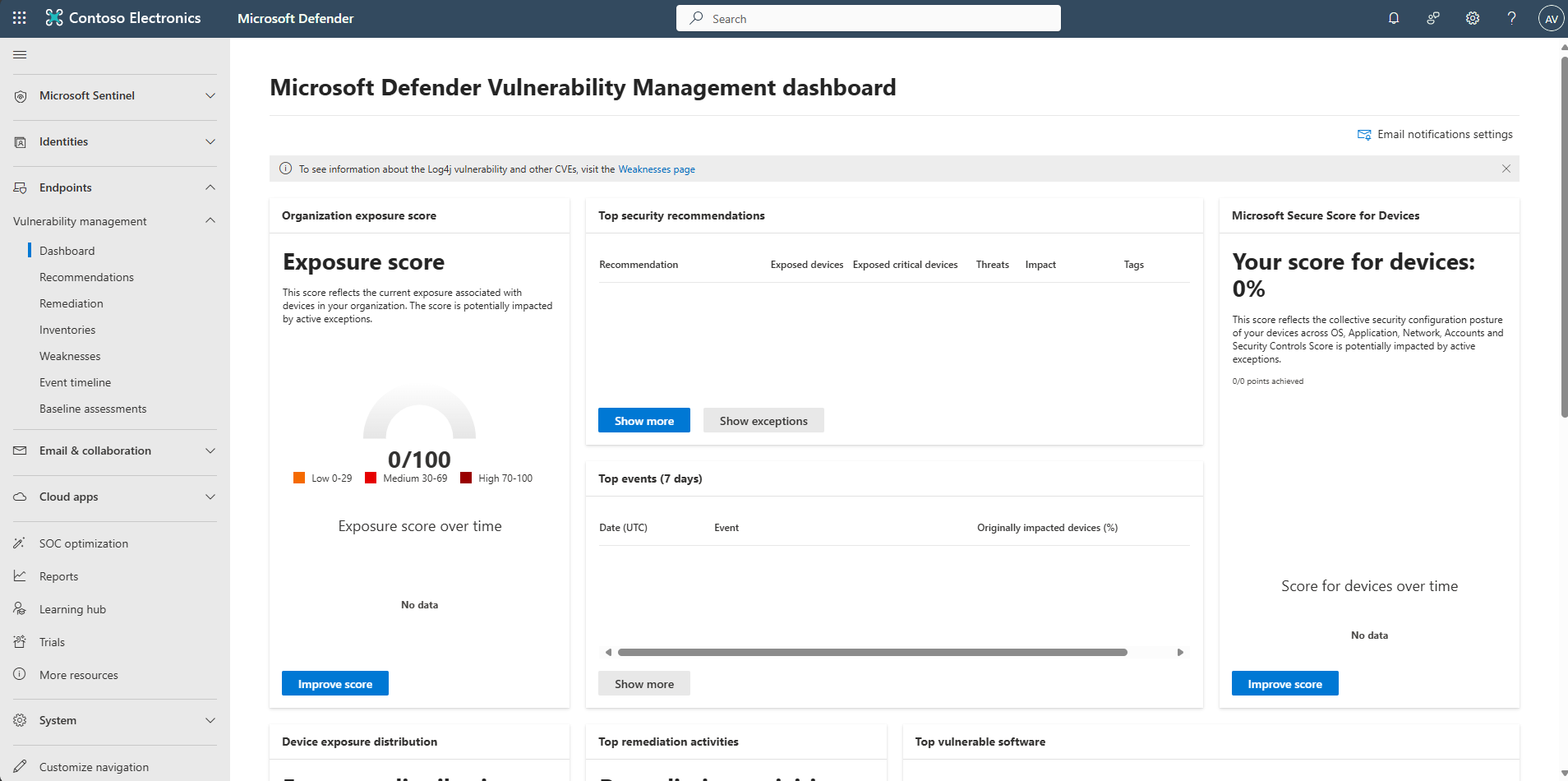Click the info icon in Log4j banner
Viewport: 1568px width, 781px height.
285,169
